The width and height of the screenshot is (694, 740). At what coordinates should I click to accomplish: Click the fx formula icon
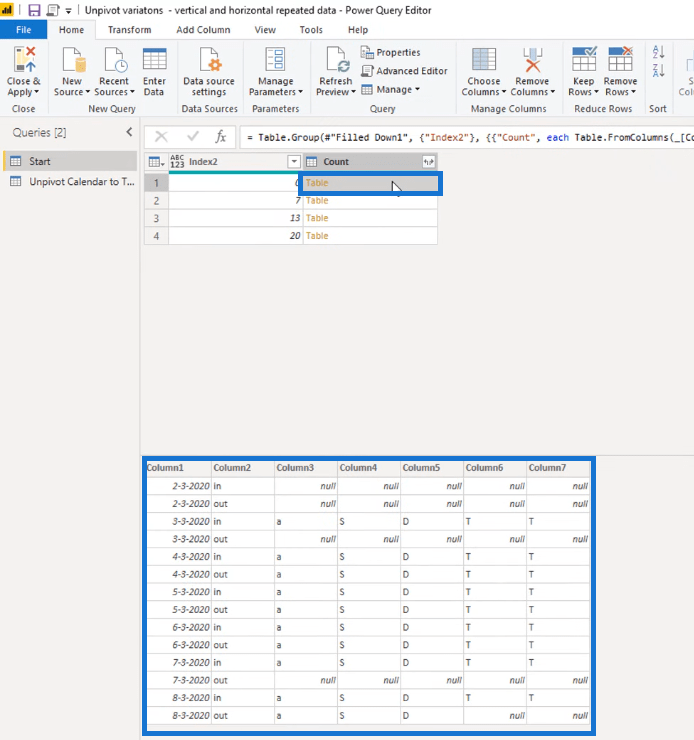220,137
